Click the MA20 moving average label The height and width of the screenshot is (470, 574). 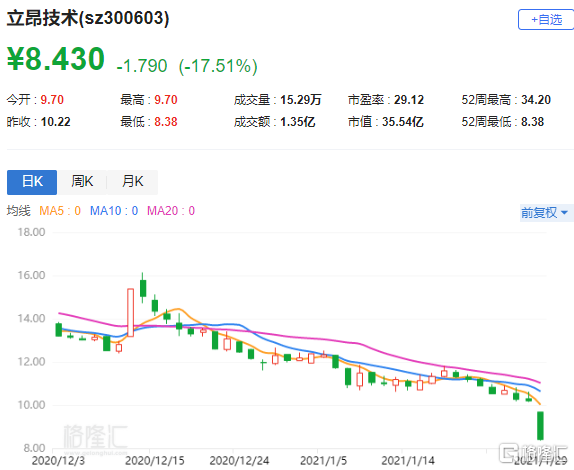click(x=171, y=211)
